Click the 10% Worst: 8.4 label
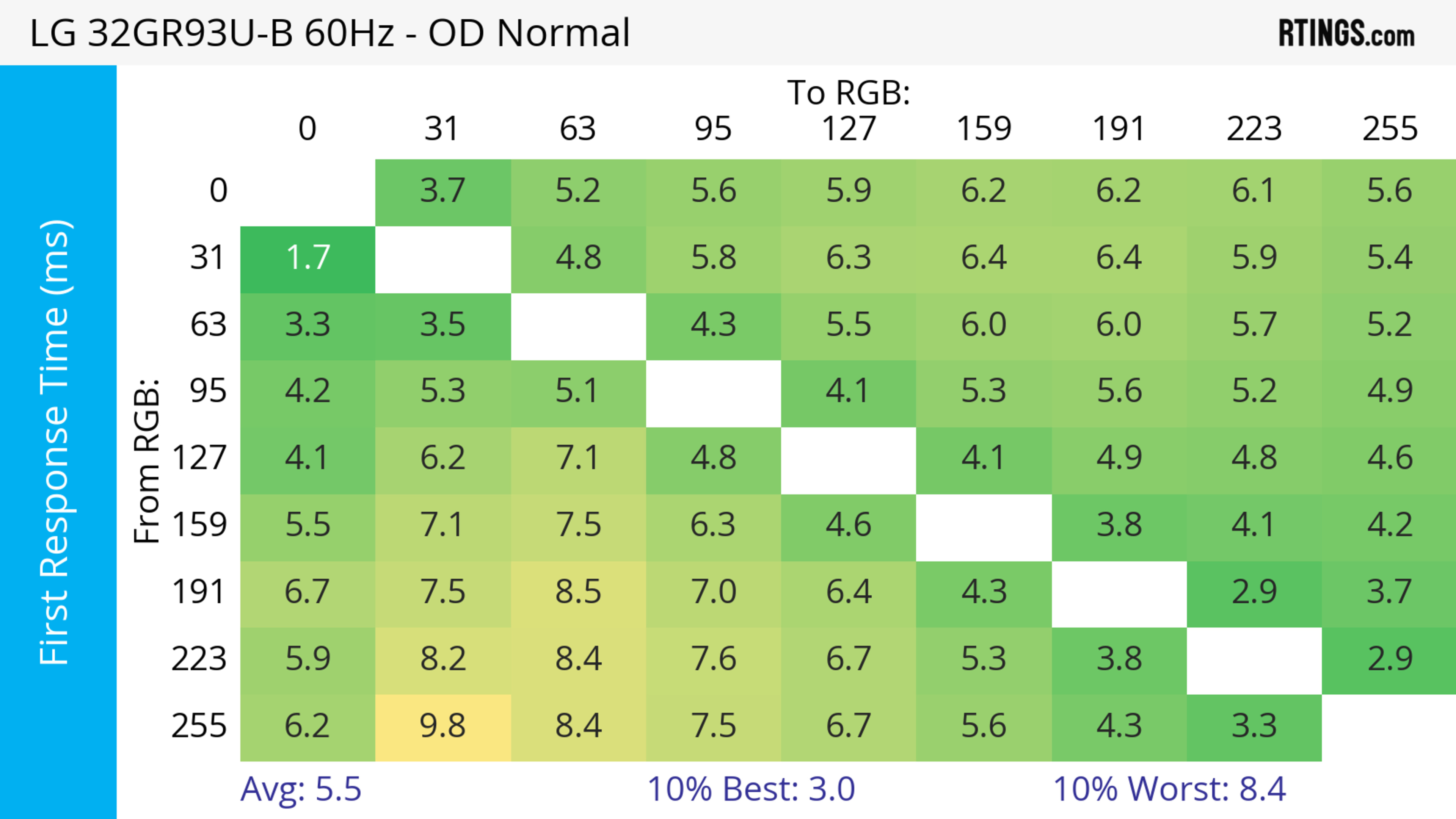The height and width of the screenshot is (819, 1456). [x=1169, y=789]
